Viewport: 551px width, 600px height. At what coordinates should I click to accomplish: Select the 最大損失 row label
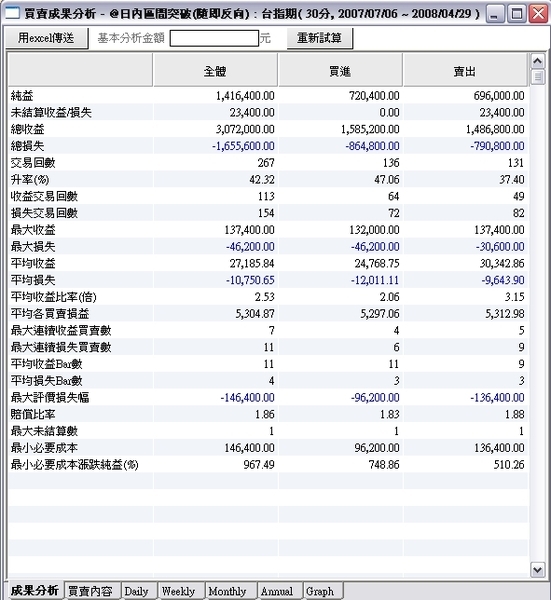click(33, 247)
